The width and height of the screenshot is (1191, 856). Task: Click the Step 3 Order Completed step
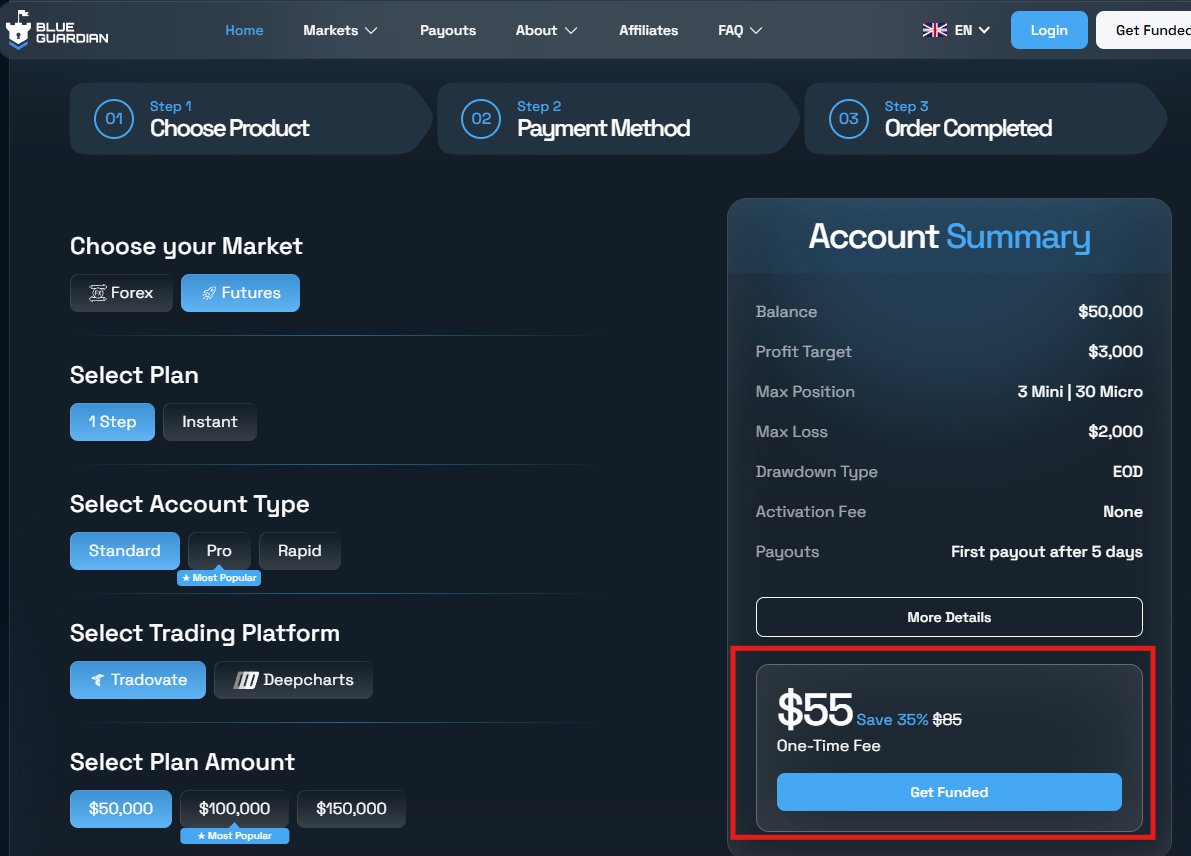click(984, 118)
